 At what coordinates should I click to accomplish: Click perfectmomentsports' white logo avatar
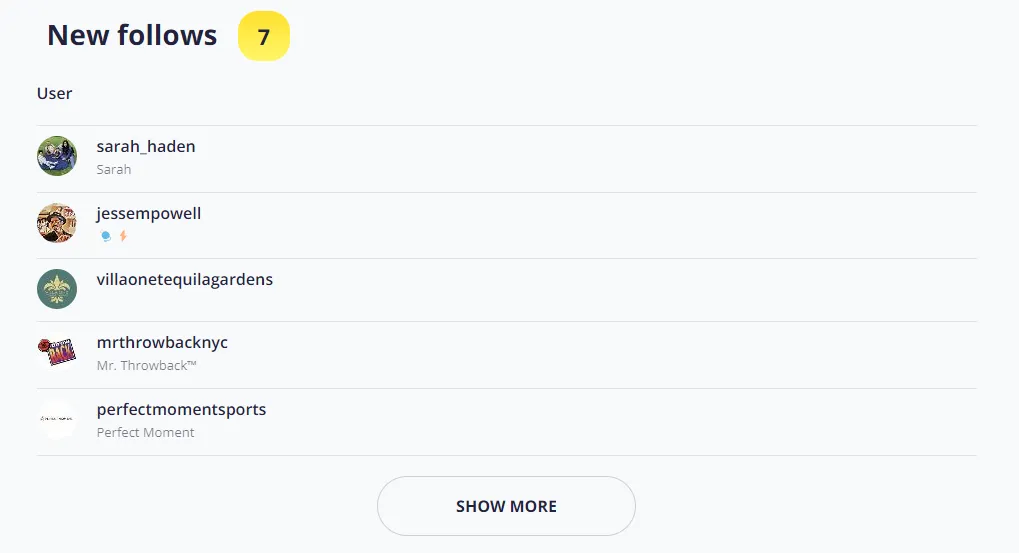pyautogui.click(x=57, y=419)
